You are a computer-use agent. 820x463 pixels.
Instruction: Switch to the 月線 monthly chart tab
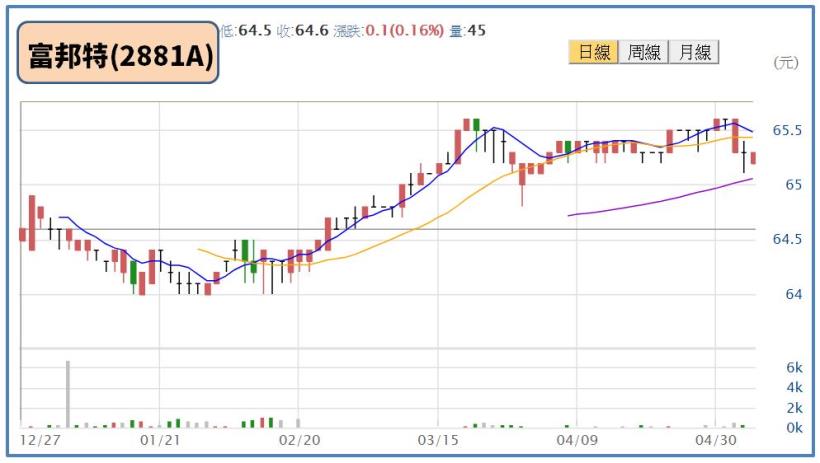tap(694, 52)
